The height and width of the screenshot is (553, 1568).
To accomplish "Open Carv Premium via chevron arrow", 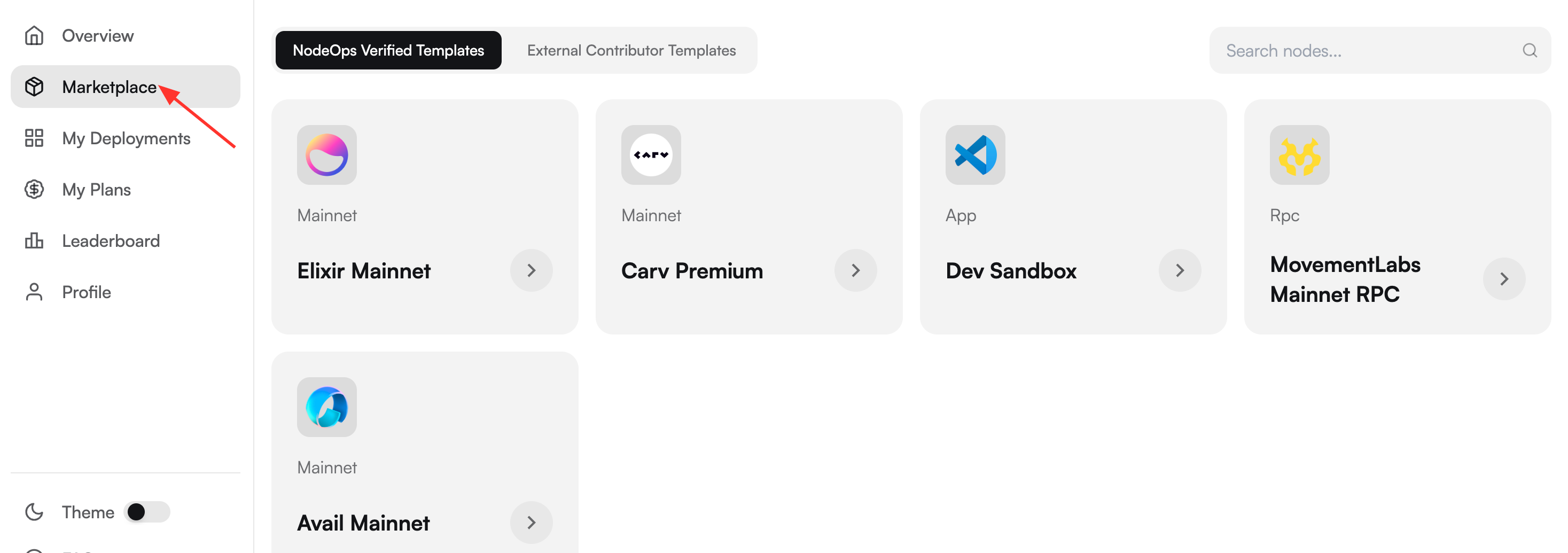I will click(856, 270).
